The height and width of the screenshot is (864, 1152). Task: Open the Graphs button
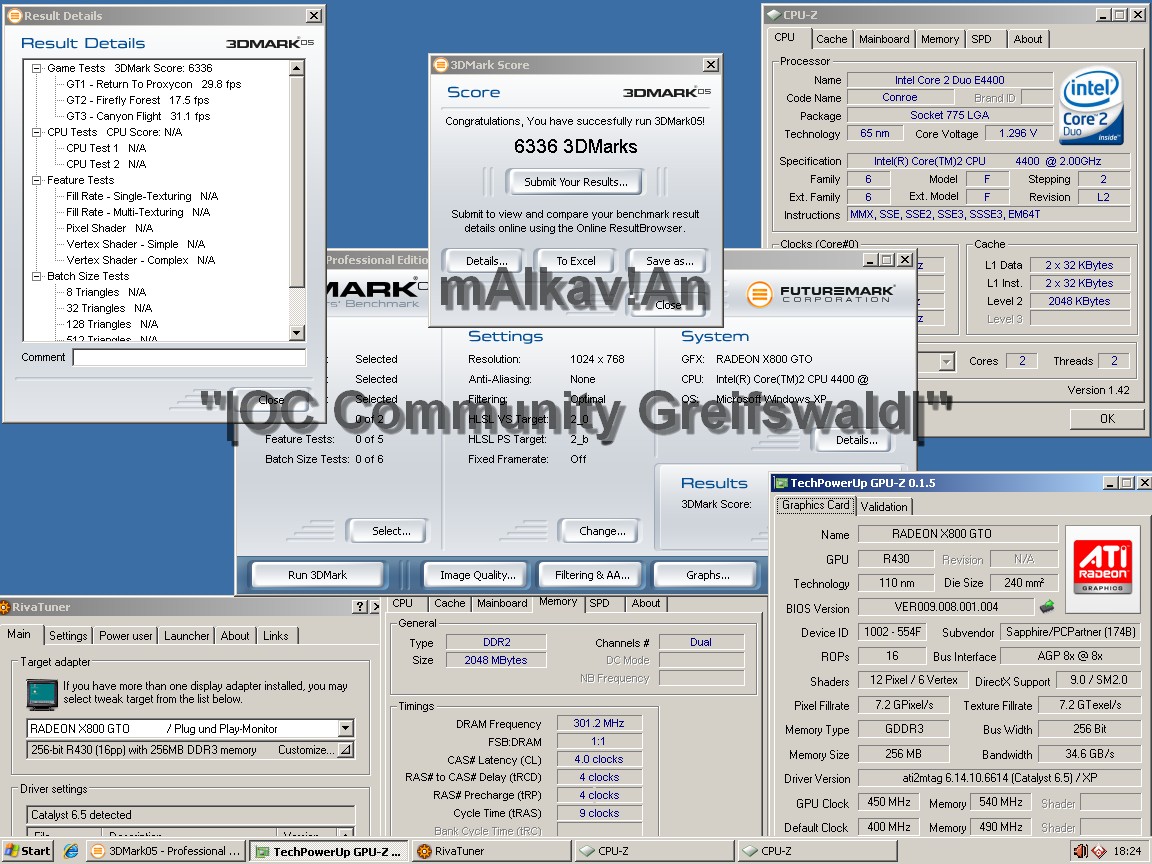707,575
